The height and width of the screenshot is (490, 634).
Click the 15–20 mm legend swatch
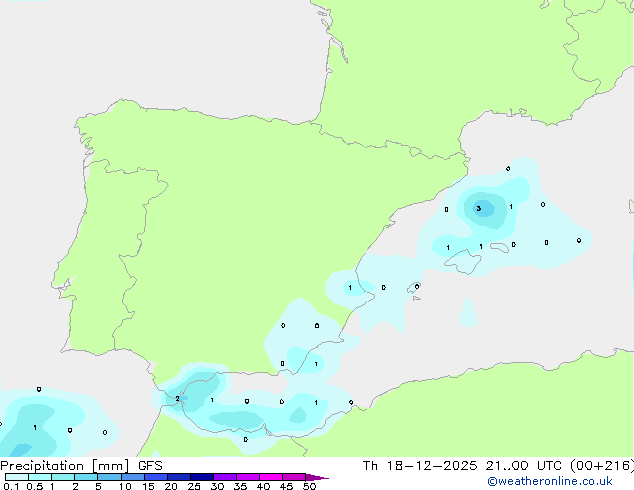156,477
